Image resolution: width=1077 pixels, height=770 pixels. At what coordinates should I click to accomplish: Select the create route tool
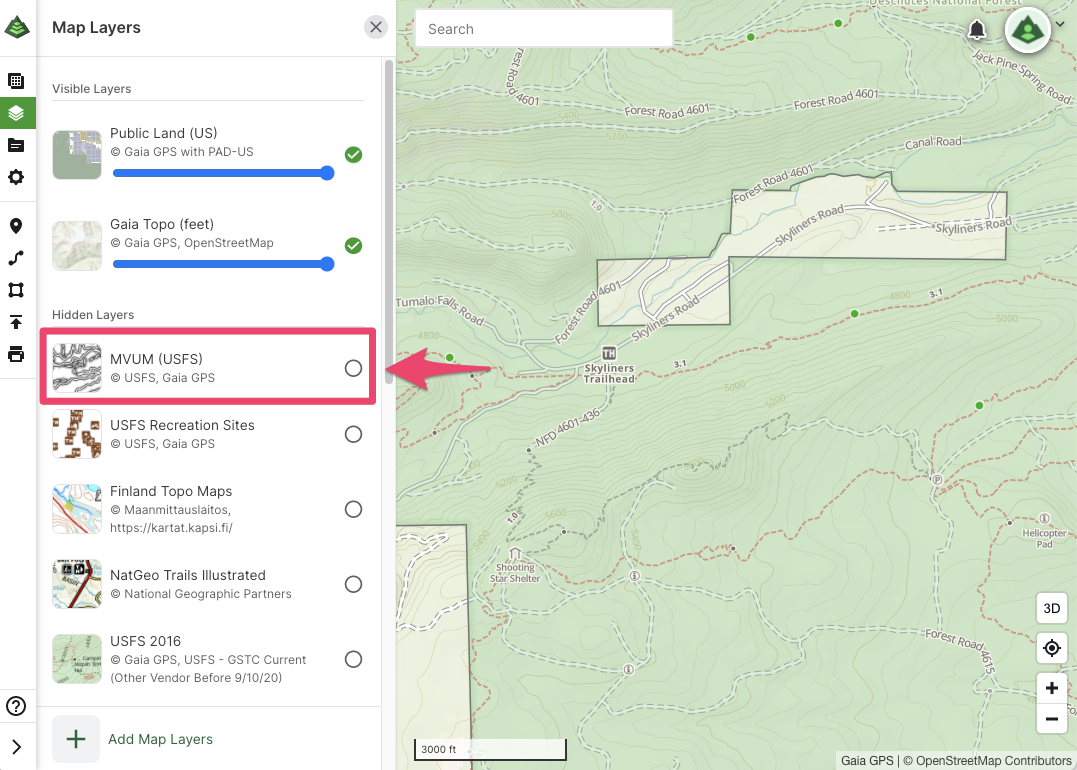[x=16, y=258]
